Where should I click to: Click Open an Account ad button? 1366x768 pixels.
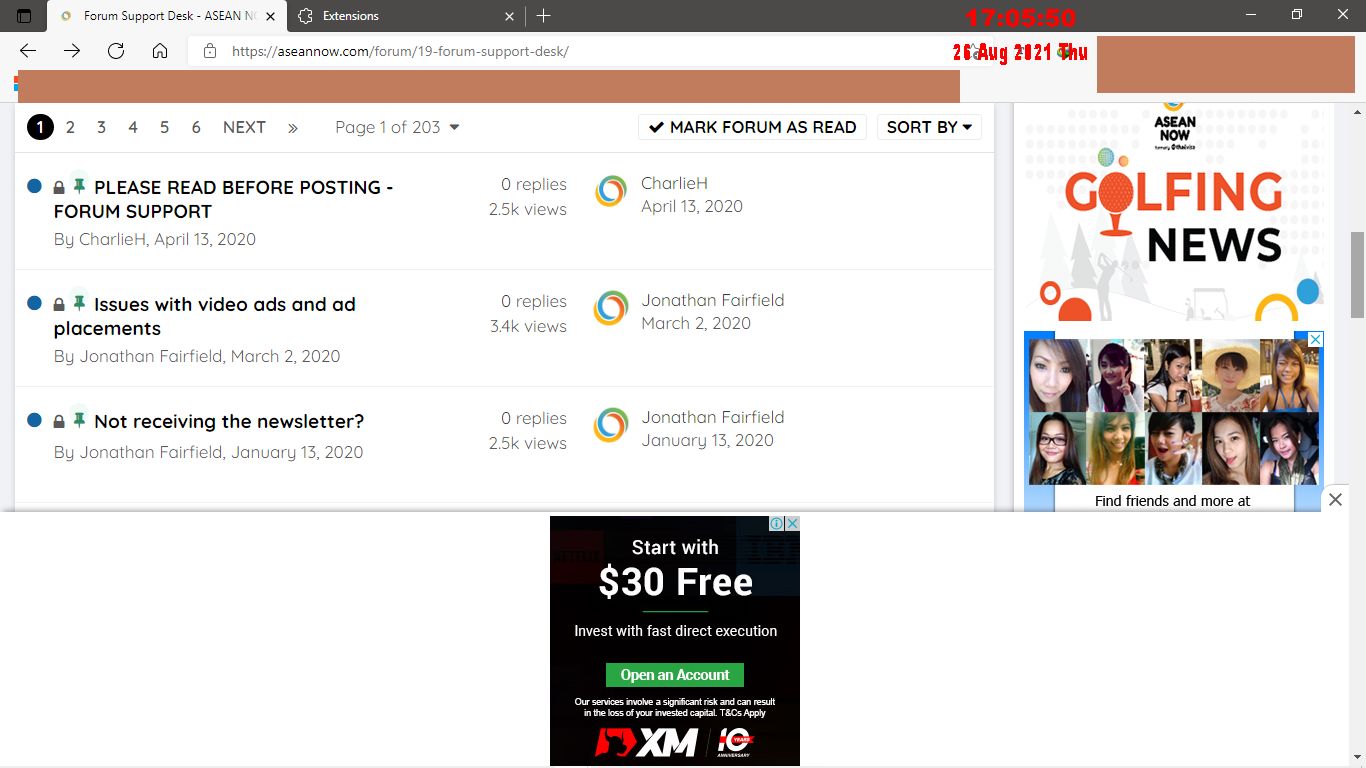tap(675, 675)
